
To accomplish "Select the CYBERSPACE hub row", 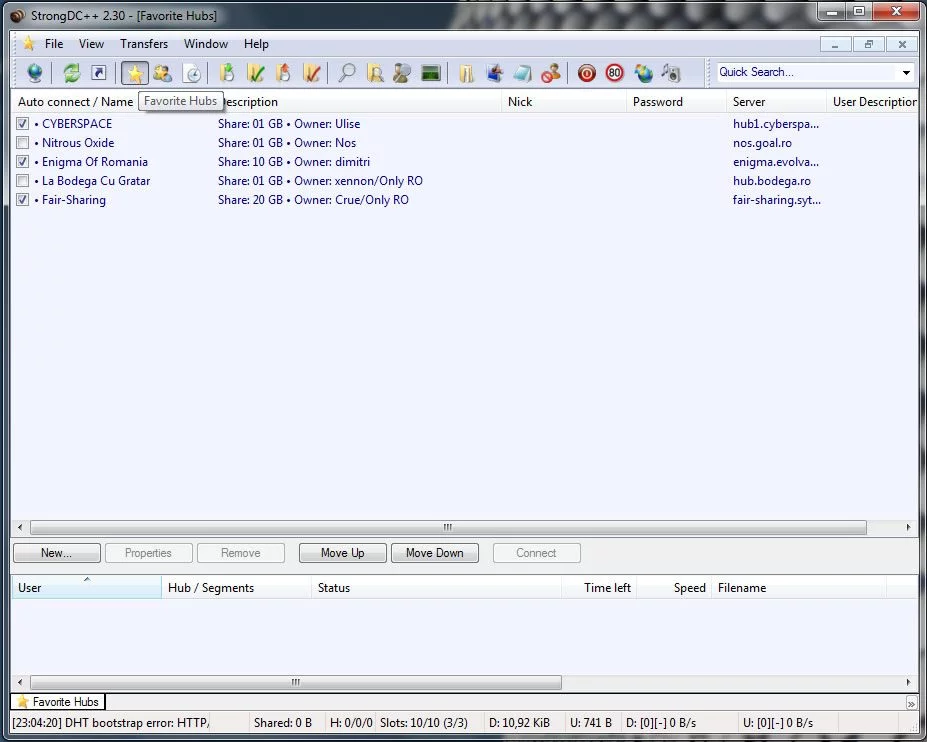I will 464,124.
